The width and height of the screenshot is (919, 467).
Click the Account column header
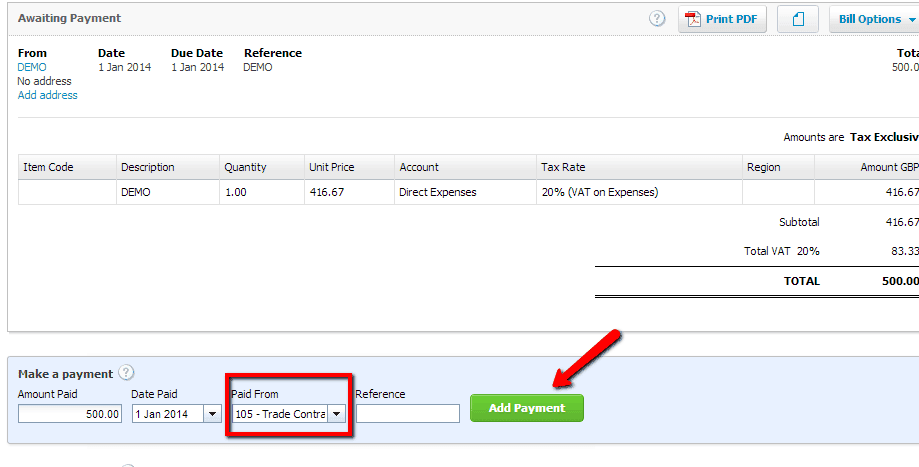click(x=465, y=167)
